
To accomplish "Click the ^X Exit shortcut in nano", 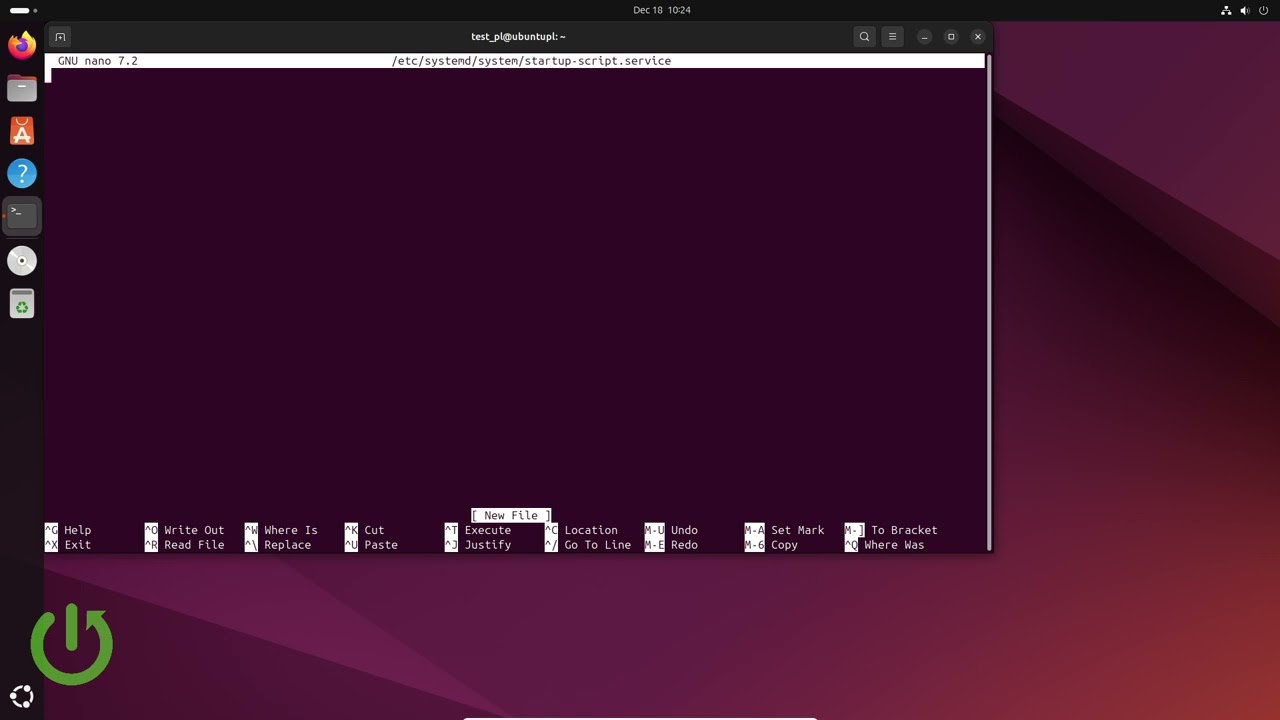I will click(x=68, y=545).
